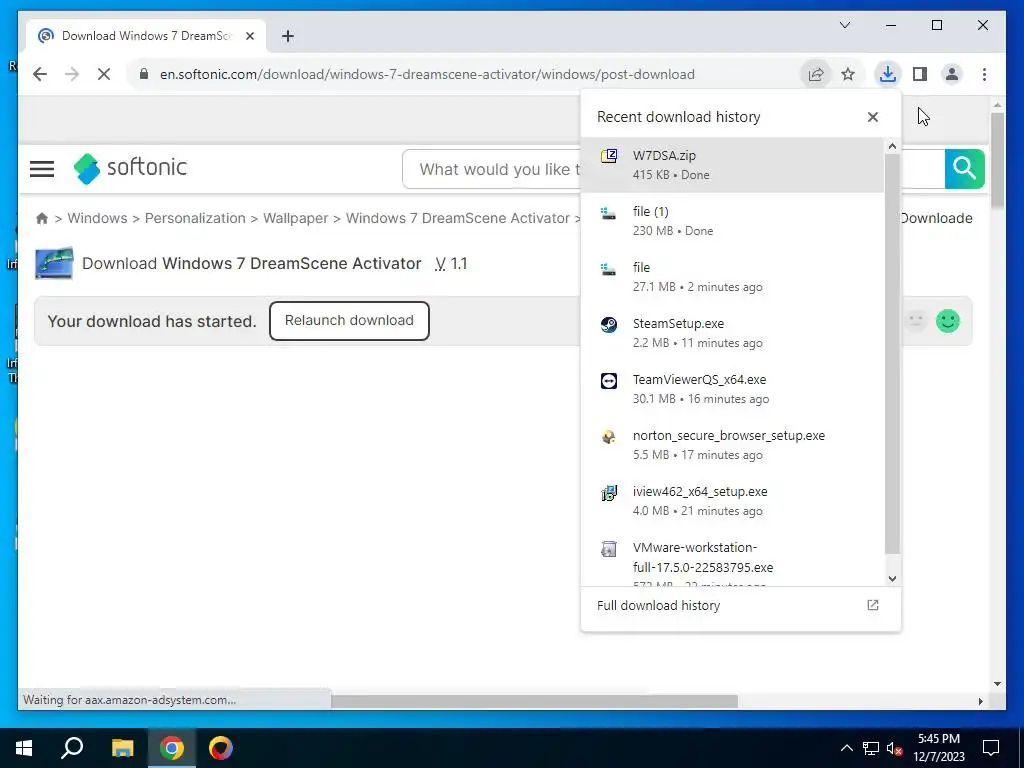Click the Wallpaper breadcrumb link
1024x768 pixels.
tap(295, 218)
